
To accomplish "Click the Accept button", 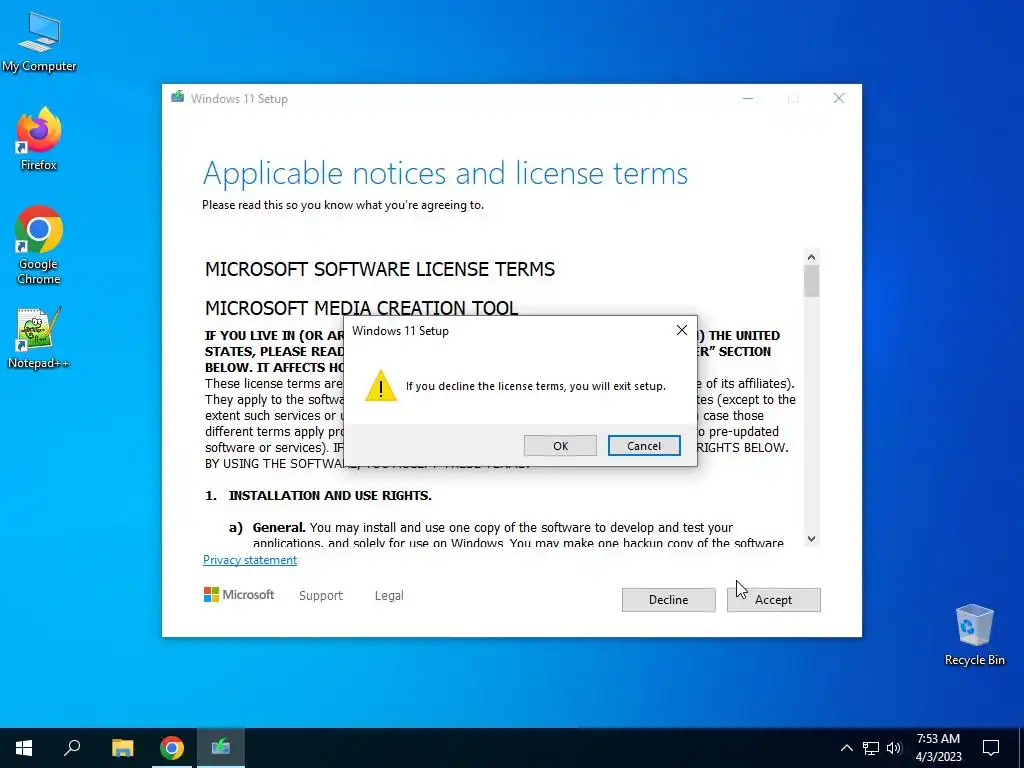I will click(x=773, y=600).
